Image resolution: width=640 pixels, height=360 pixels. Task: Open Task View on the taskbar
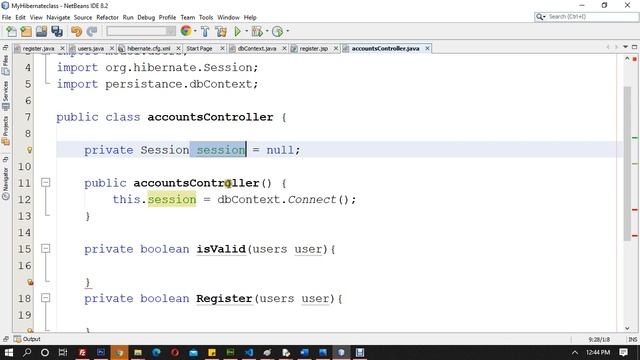(x=62, y=352)
